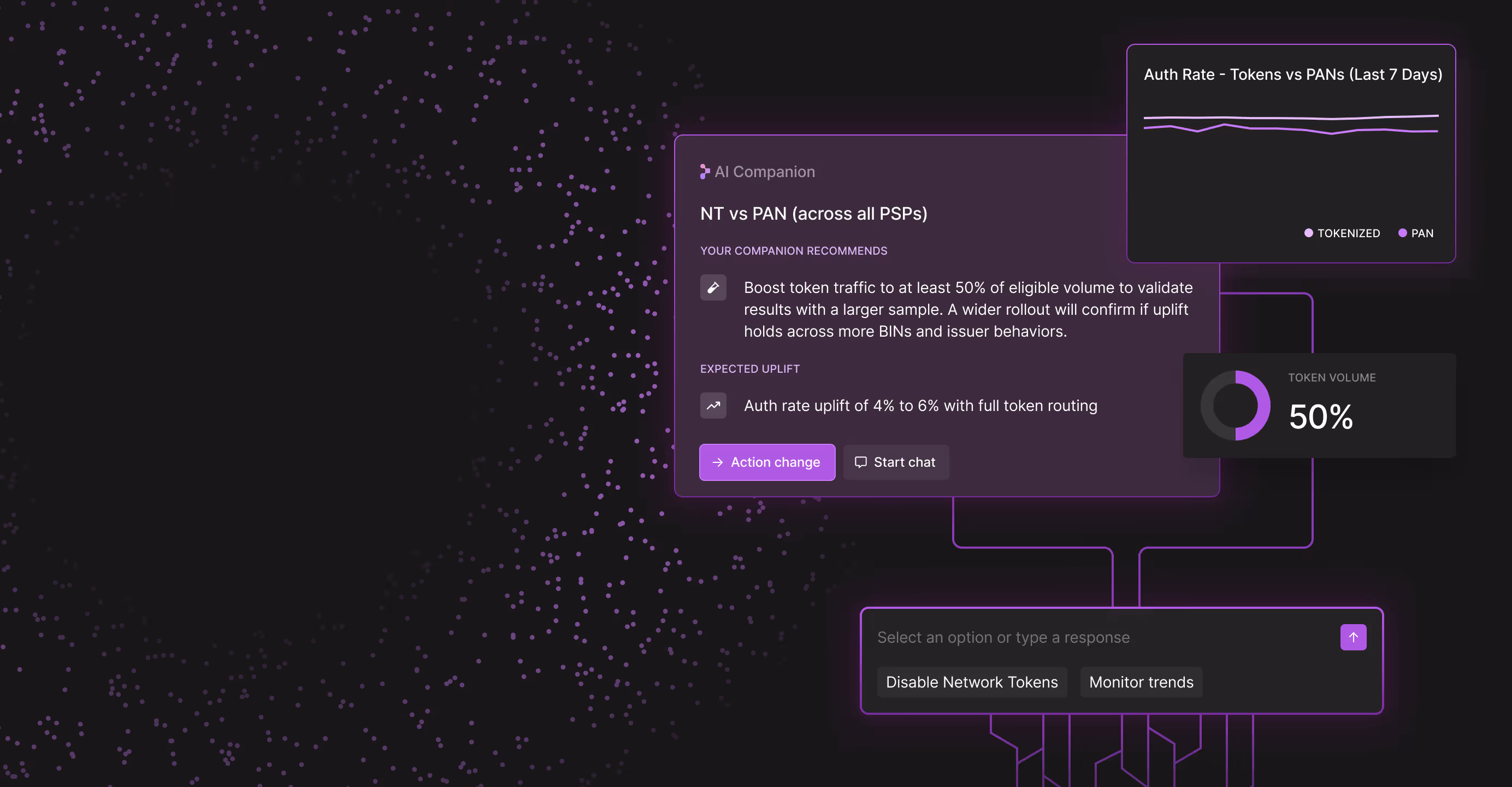Click the arrow icon in Action change
The image size is (1512, 787).
point(717,463)
